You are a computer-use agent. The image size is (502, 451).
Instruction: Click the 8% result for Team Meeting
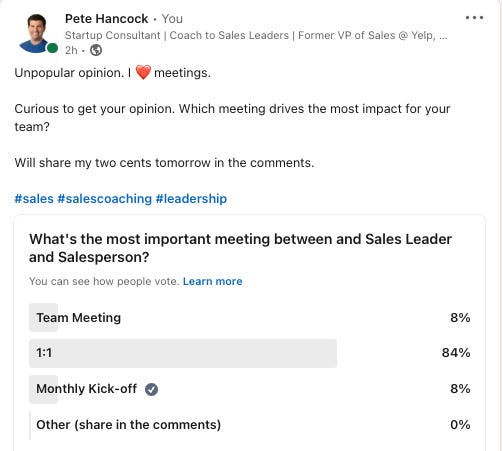[x=460, y=317]
